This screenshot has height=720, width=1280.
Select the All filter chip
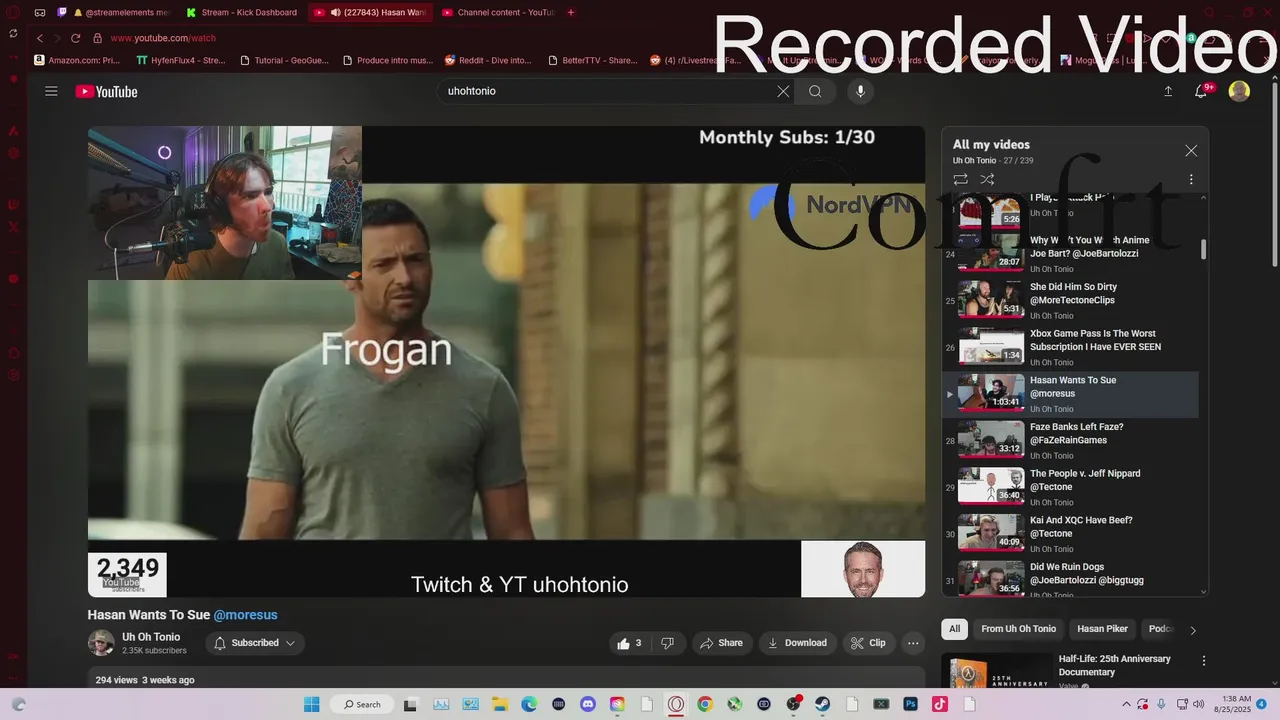(x=954, y=629)
